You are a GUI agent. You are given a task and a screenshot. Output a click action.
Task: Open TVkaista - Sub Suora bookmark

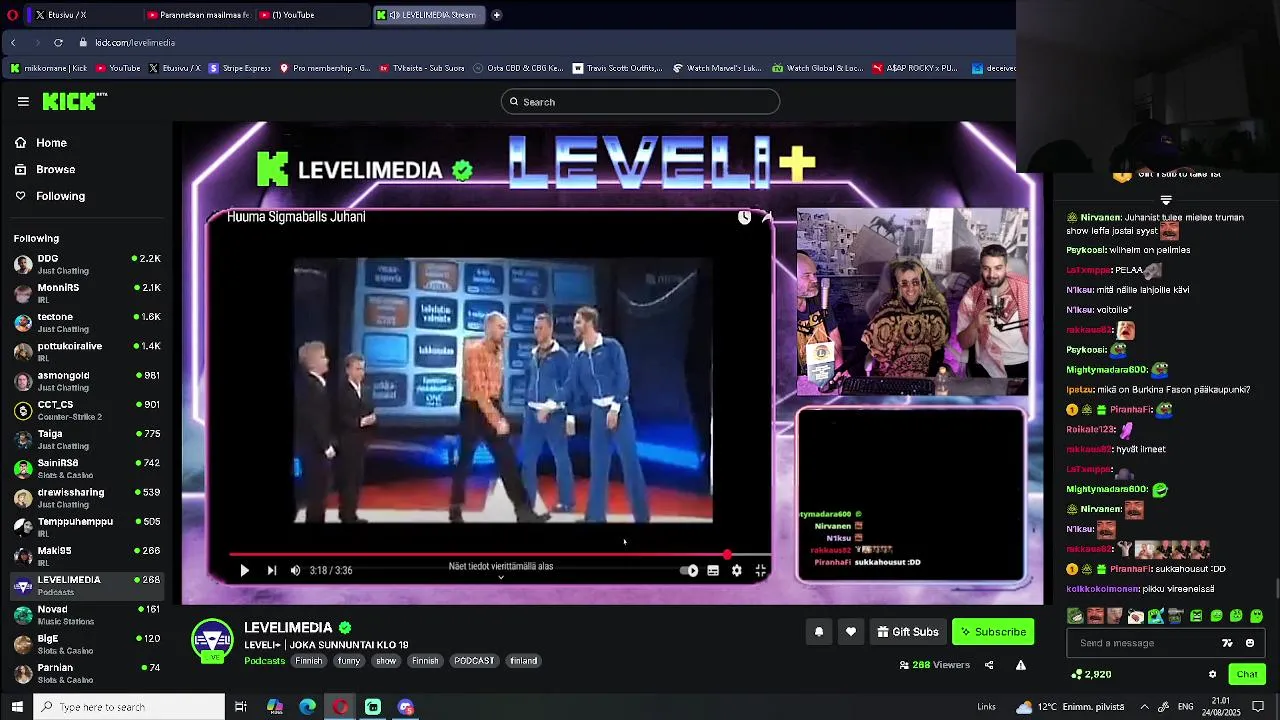click(421, 68)
